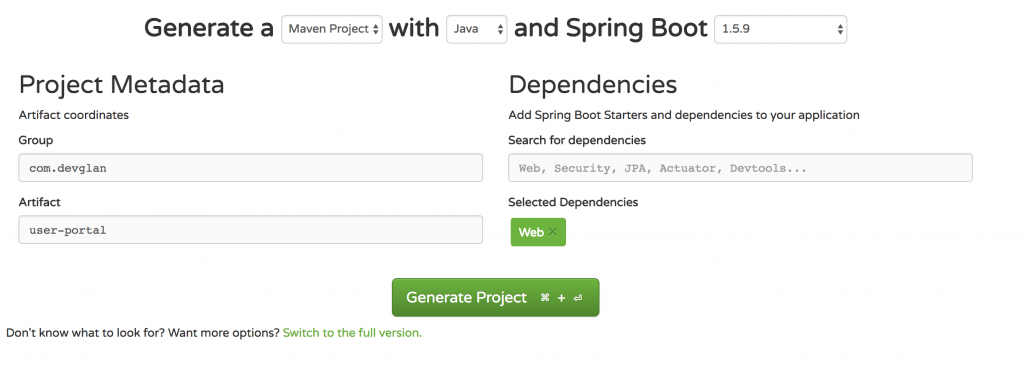The width and height of the screenshot is (1024, 377).
Task: Open the Spring Boot version 1.5.9 dropdown
Action: click(780, 29)
